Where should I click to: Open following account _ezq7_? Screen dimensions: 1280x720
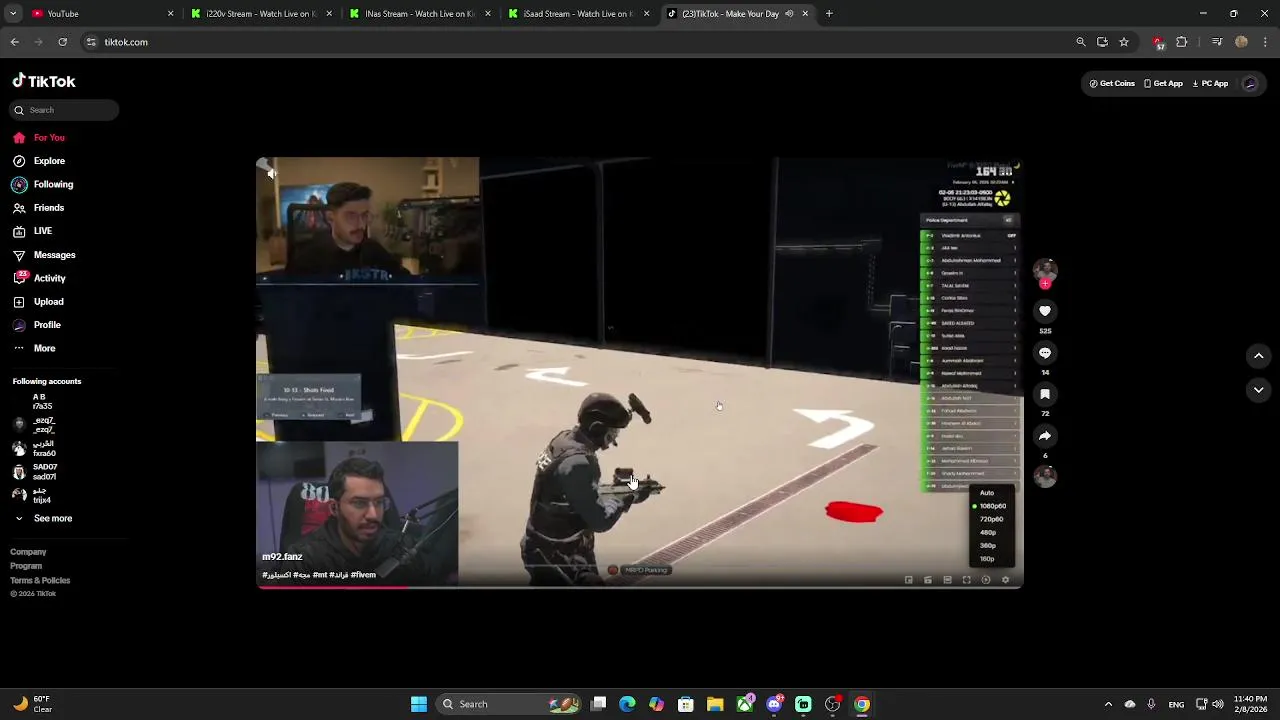click(x=34, y=425)
